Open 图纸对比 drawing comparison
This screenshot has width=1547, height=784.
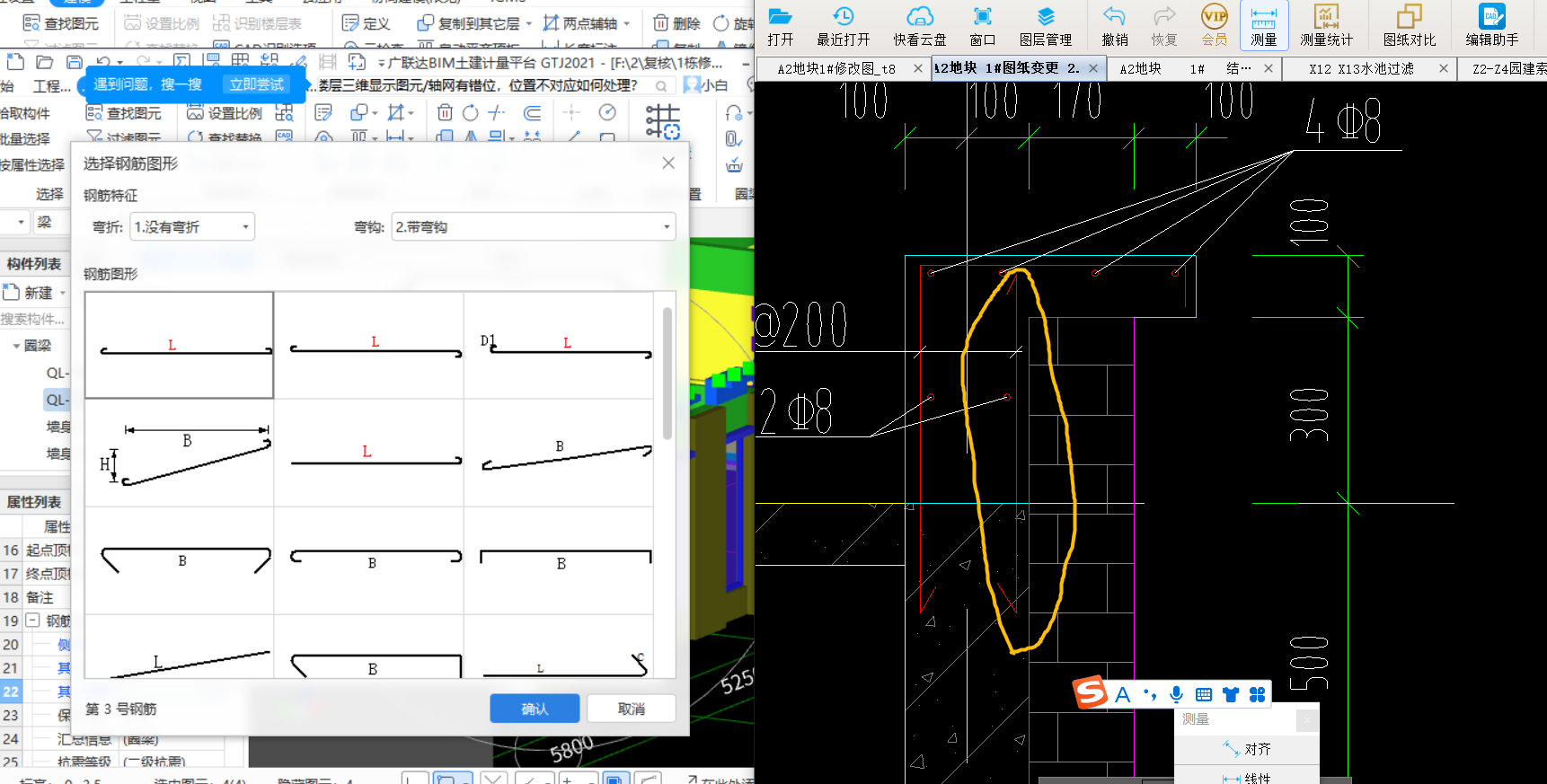tap(1409, 26)
